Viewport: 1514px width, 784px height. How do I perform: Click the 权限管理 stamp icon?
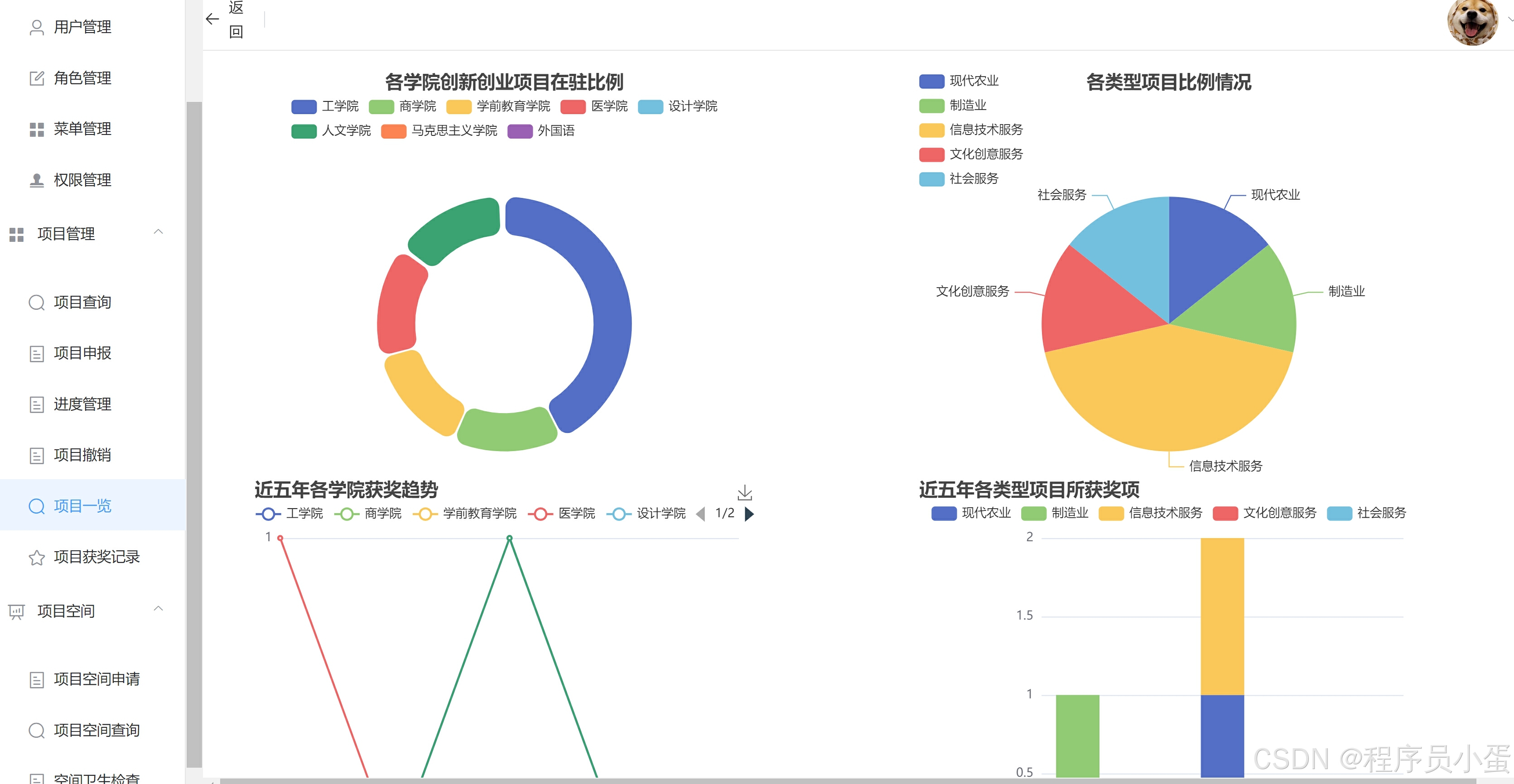point(36,180)
